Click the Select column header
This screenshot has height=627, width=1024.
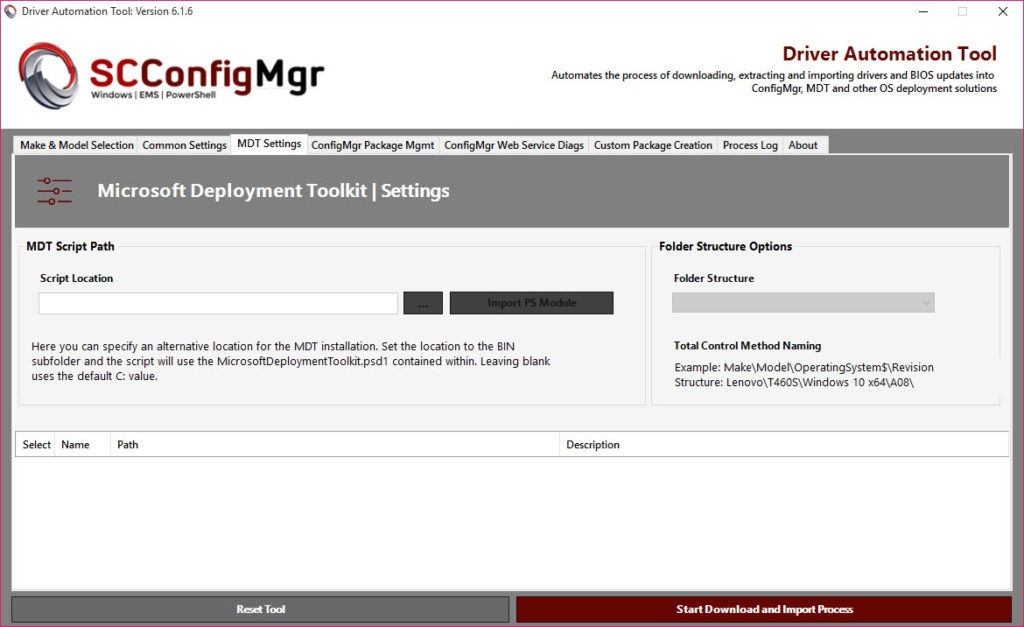pos(36,444)
